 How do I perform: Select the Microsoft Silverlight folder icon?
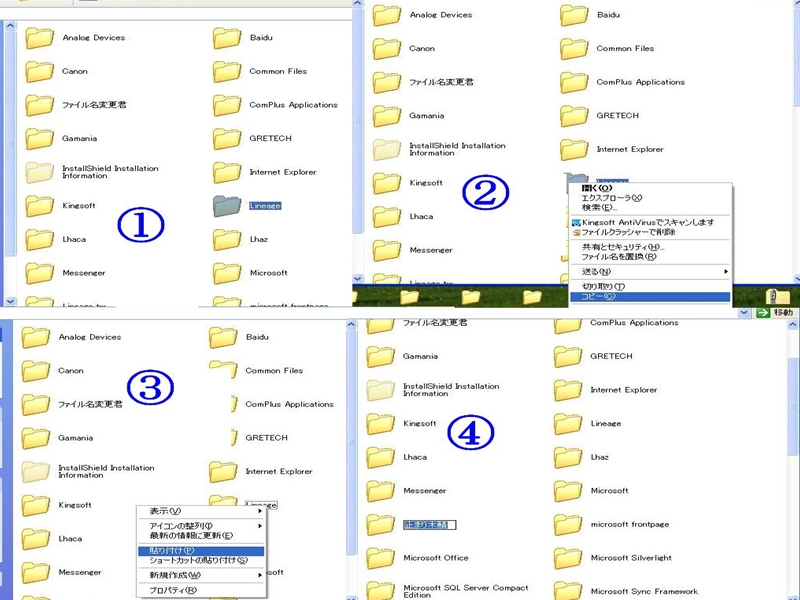click(568, 558)
